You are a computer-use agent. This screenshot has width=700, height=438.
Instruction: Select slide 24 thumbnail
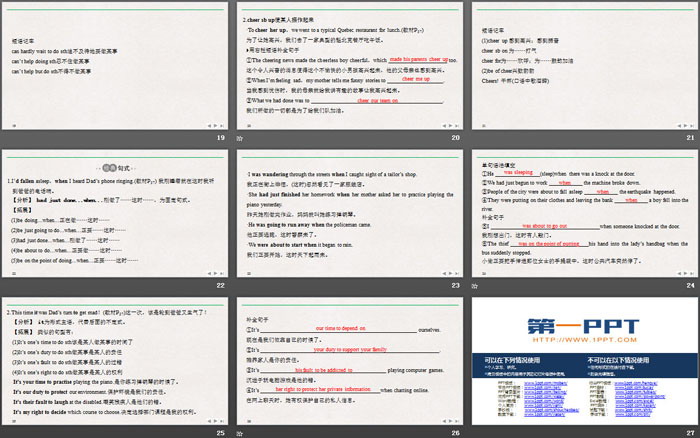point(583,212)
